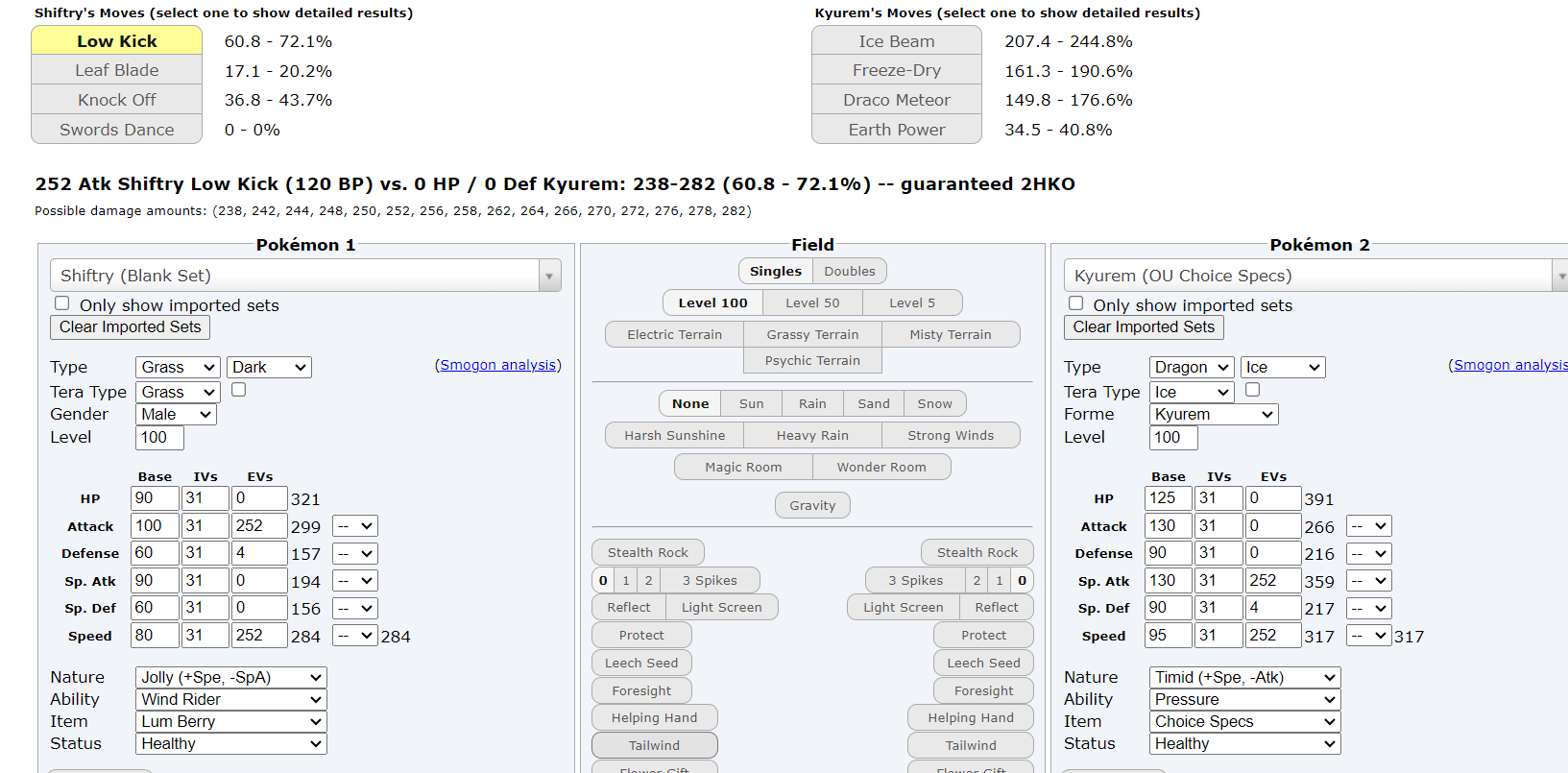1568x773 pixels.
Task: Select Kyurem's Freeze-Dry move
Action: (x=896, y=70)
